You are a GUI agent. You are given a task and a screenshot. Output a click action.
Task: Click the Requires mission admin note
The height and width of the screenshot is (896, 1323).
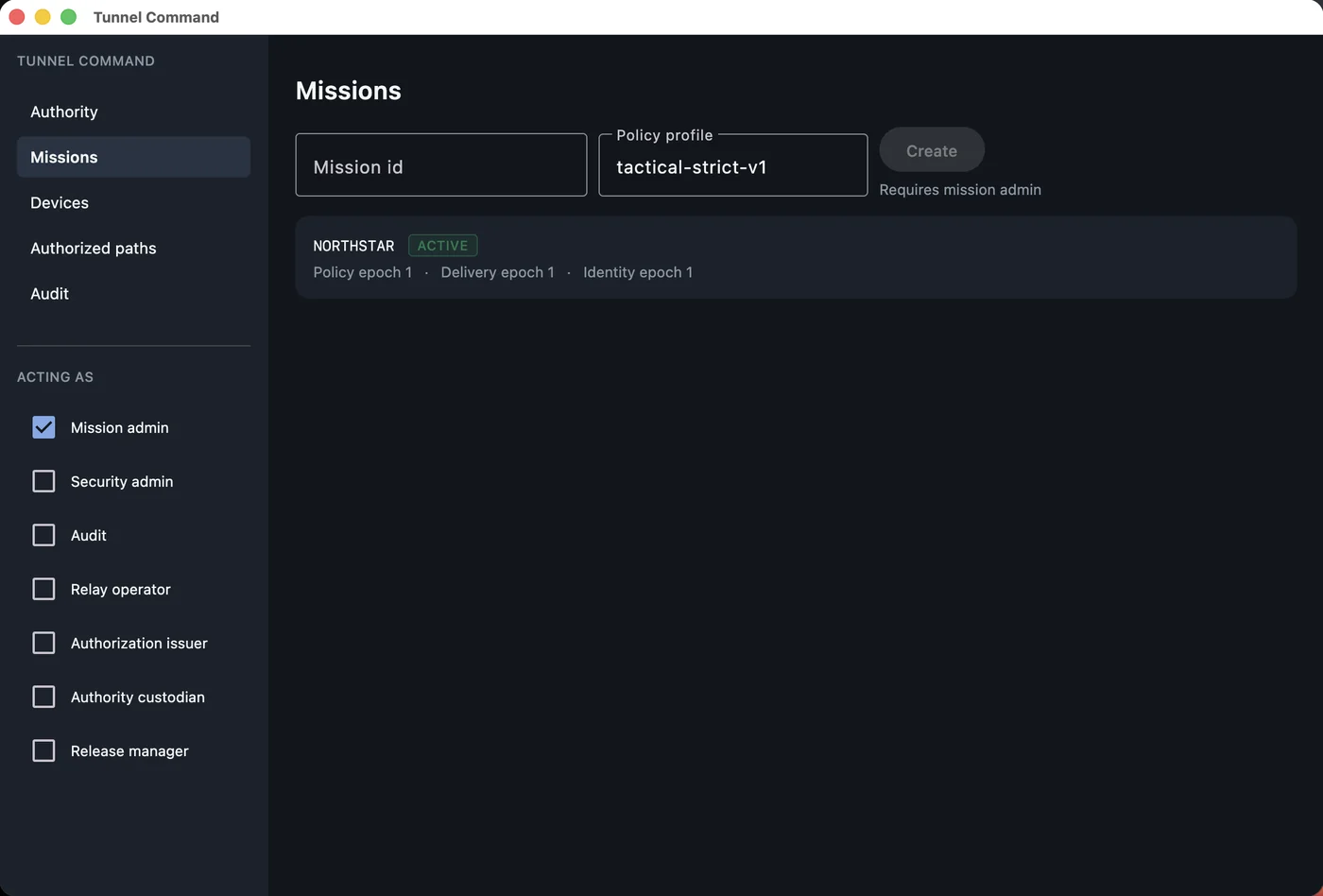[x=960, y=190]
